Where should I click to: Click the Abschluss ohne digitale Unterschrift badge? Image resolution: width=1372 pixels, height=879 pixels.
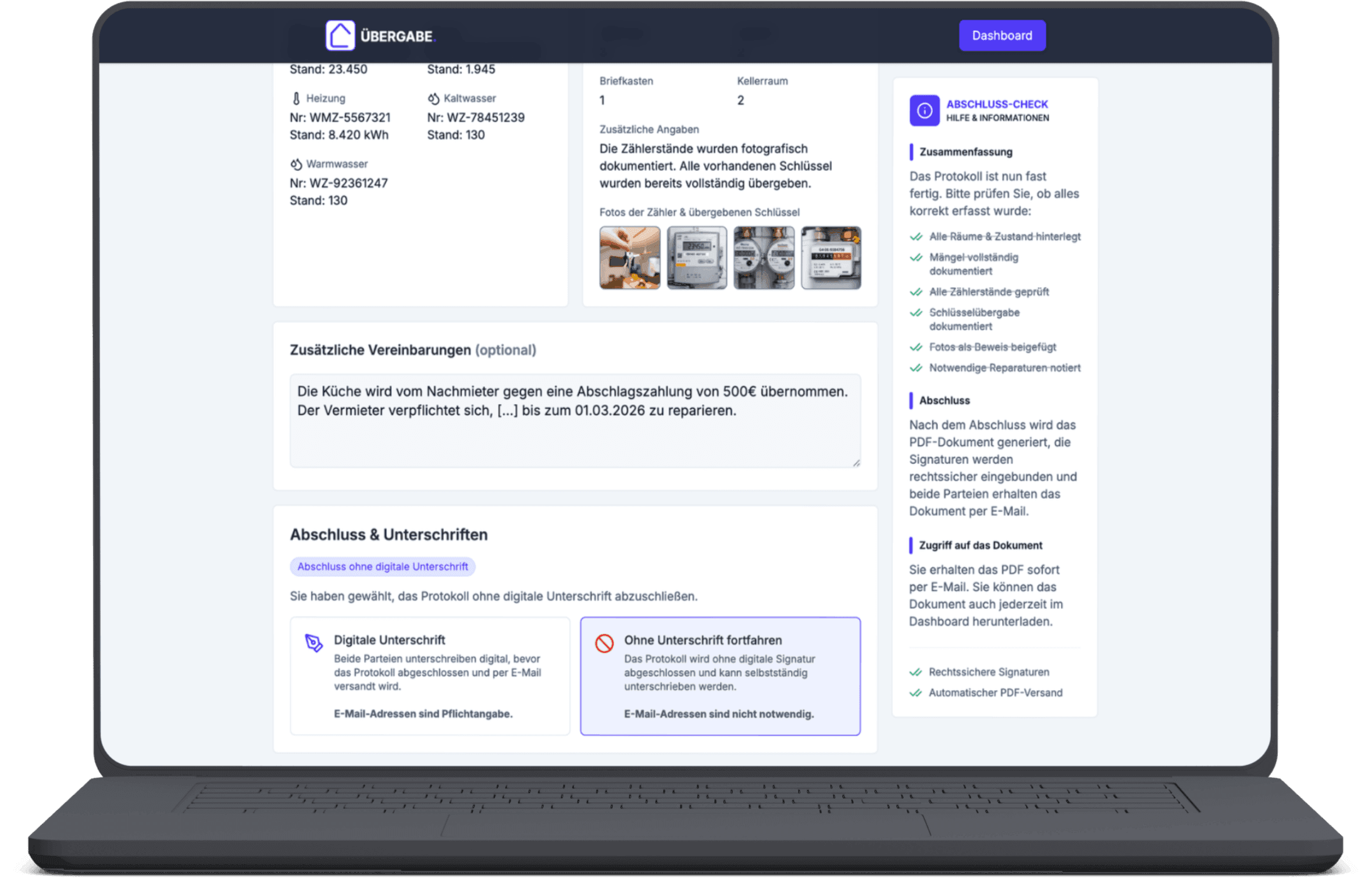click(x=383, y=566)
